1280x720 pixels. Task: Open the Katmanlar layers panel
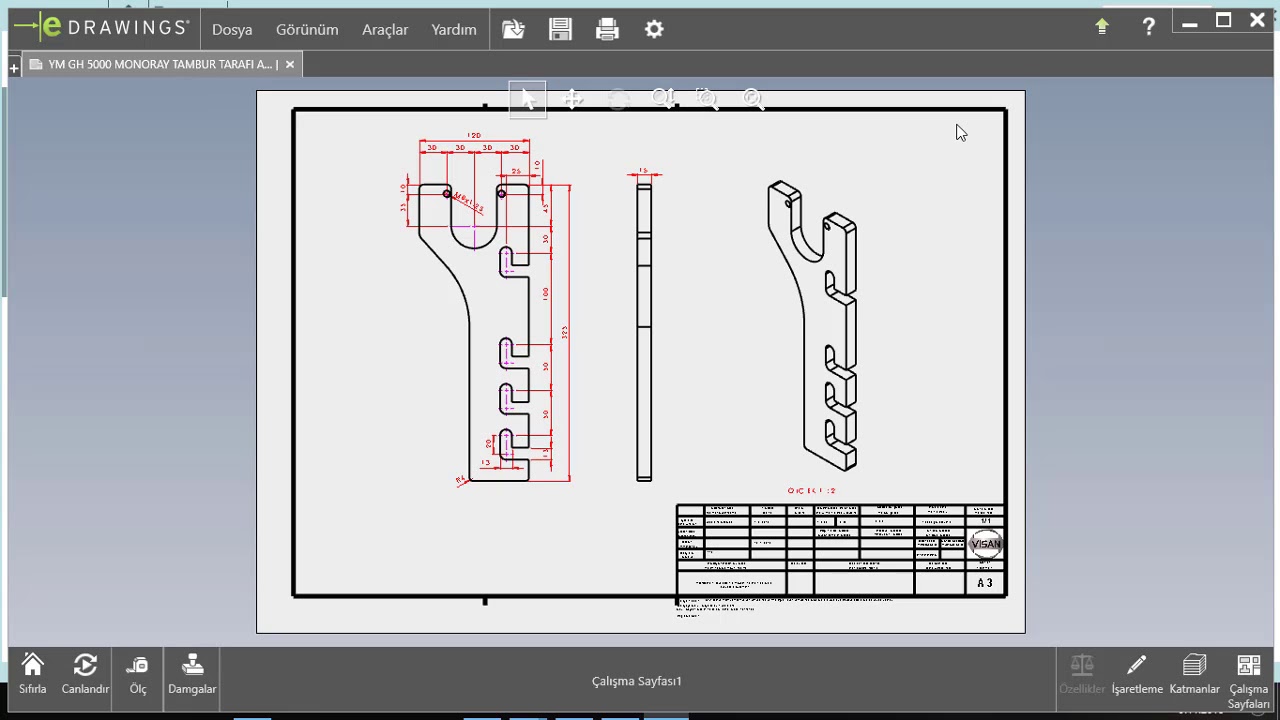point(1194,674)
